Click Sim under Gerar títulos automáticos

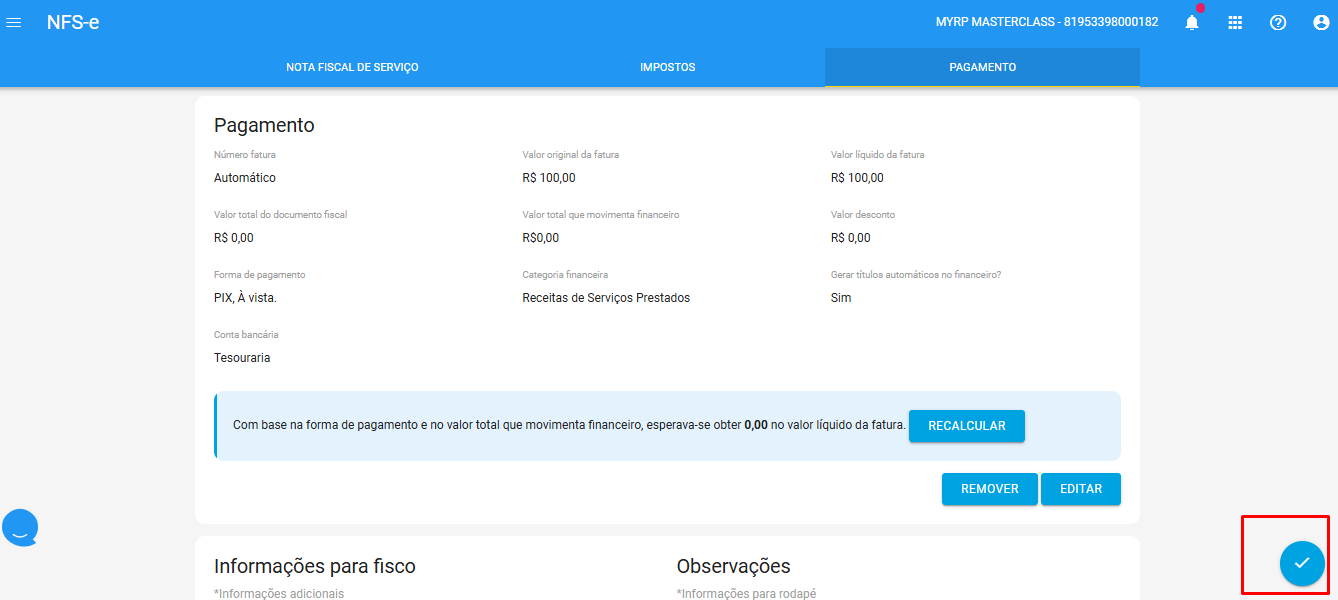pos(841,298)
